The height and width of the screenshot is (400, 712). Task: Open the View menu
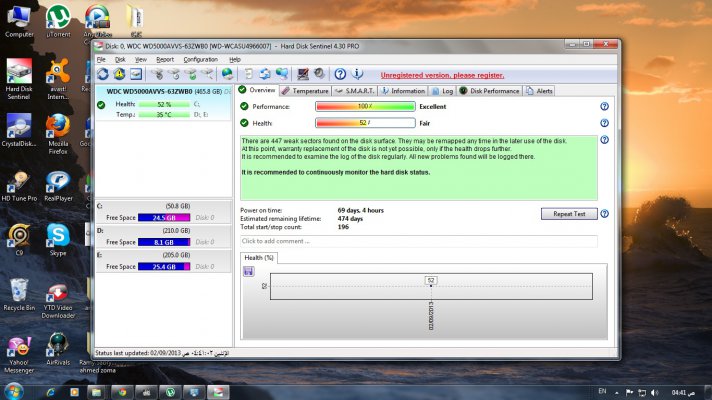click(141, 59)
